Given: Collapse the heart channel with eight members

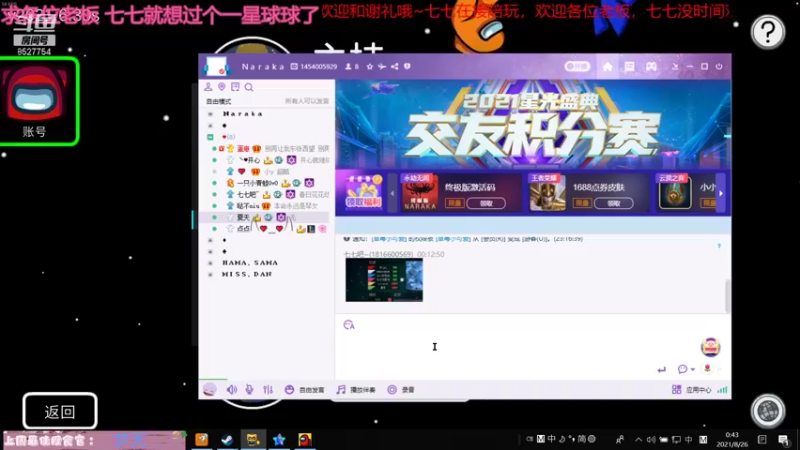Looking at the screenshot, I should click(x=210, y=137).
